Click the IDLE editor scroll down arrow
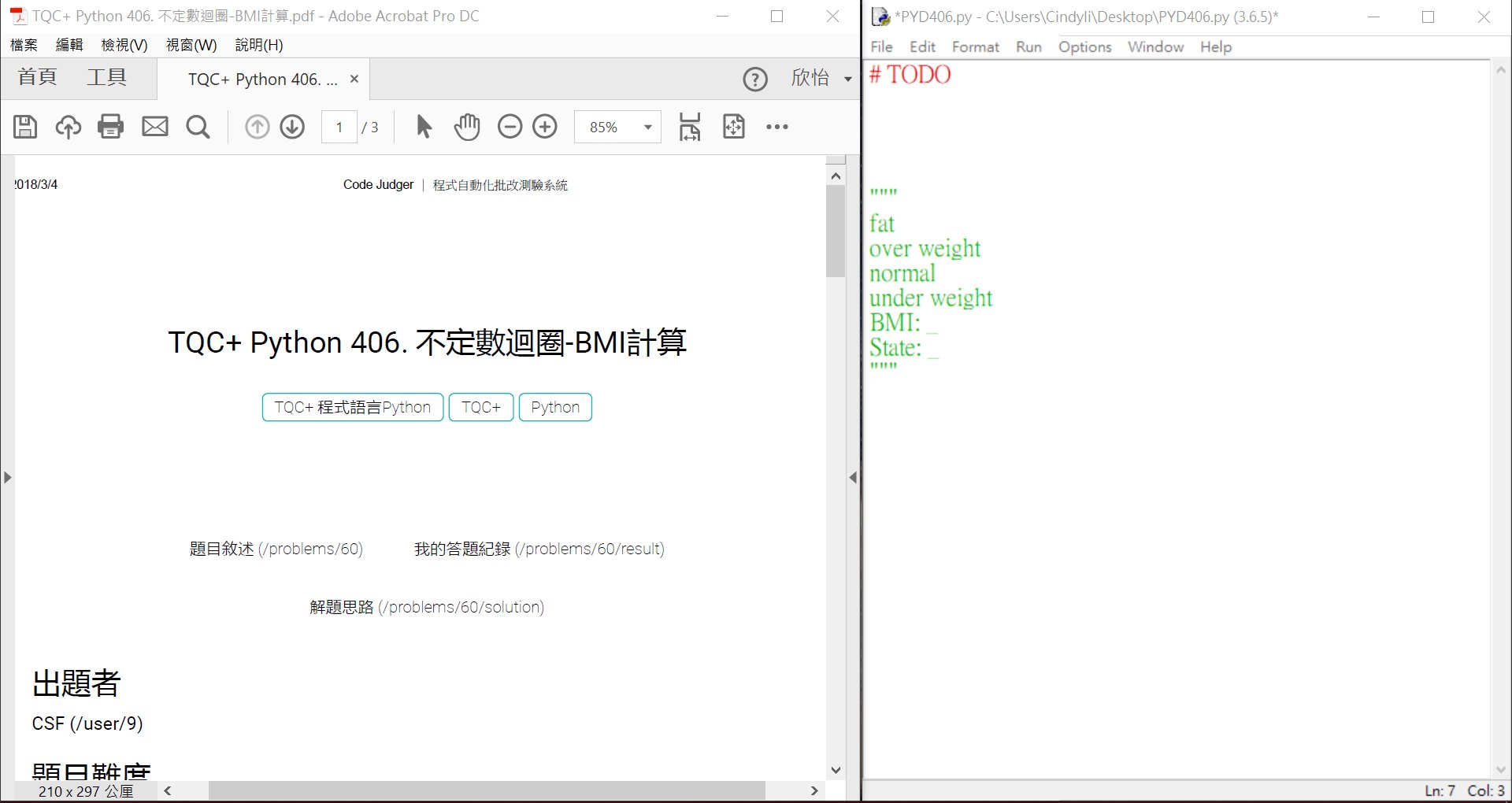 [1501, 770]
